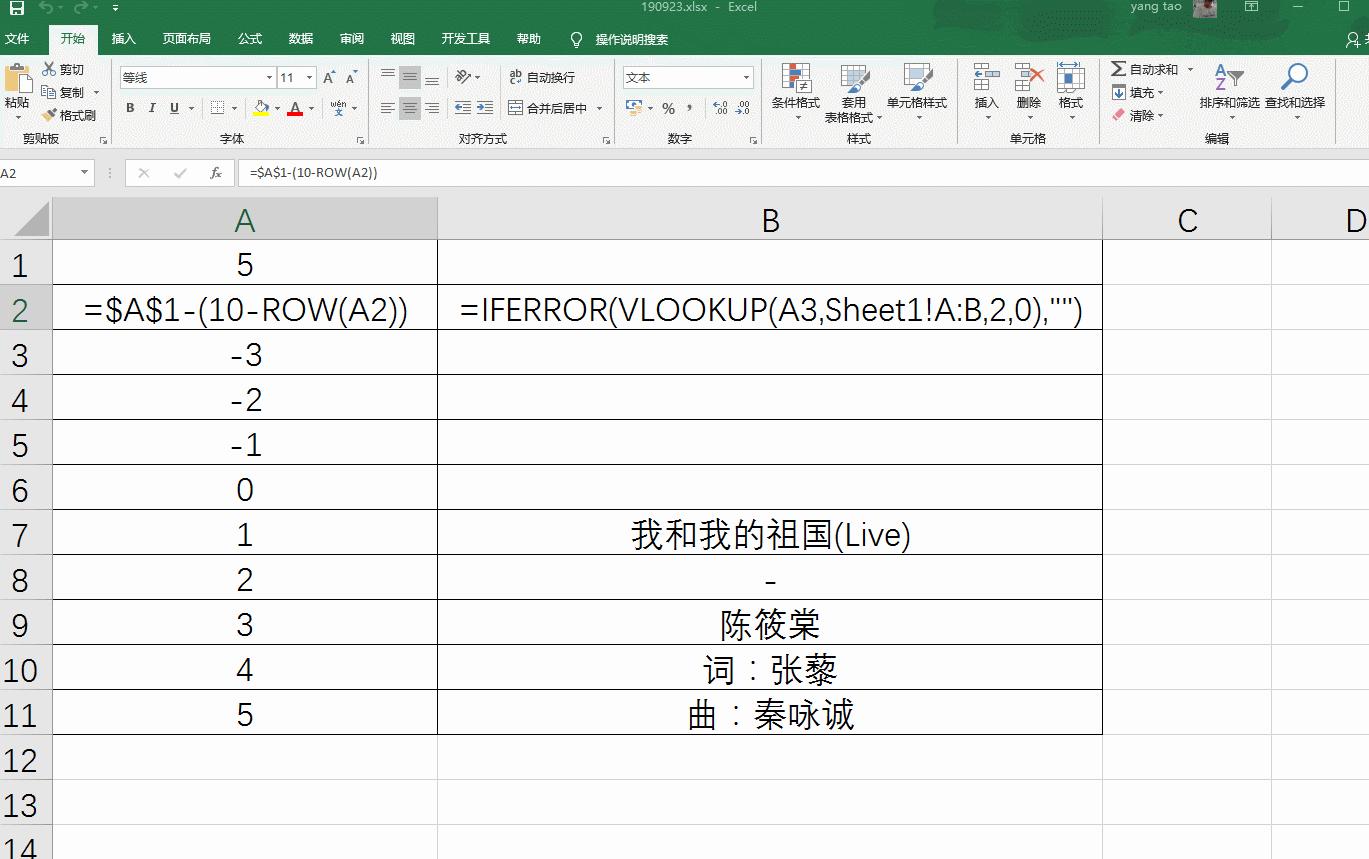This screenshot has width=1369, height=859.
Task: Click the Undo arrow in quick access toolbar
Action: point(46,8)
